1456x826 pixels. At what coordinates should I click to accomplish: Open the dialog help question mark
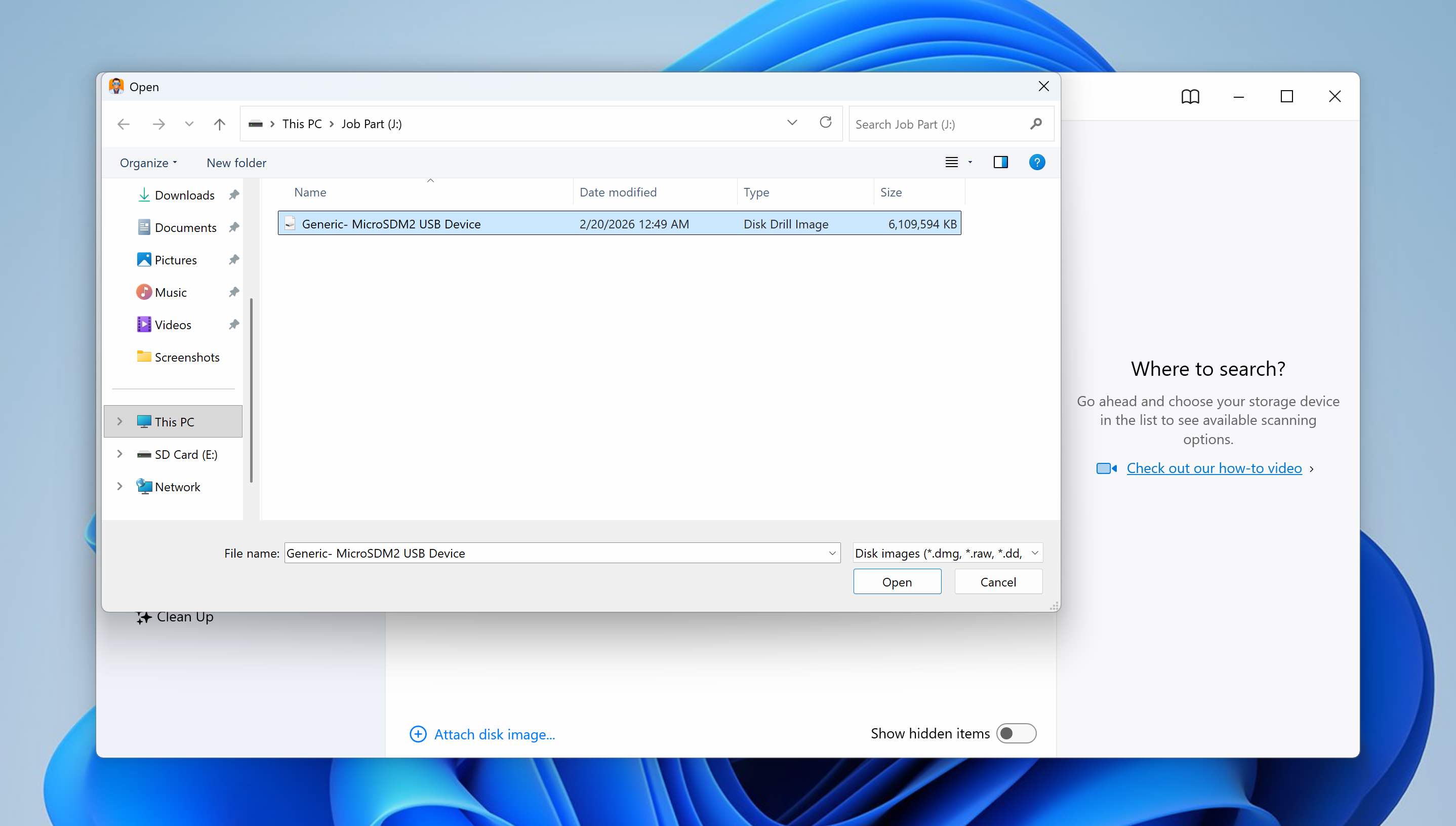[1037, 162]
